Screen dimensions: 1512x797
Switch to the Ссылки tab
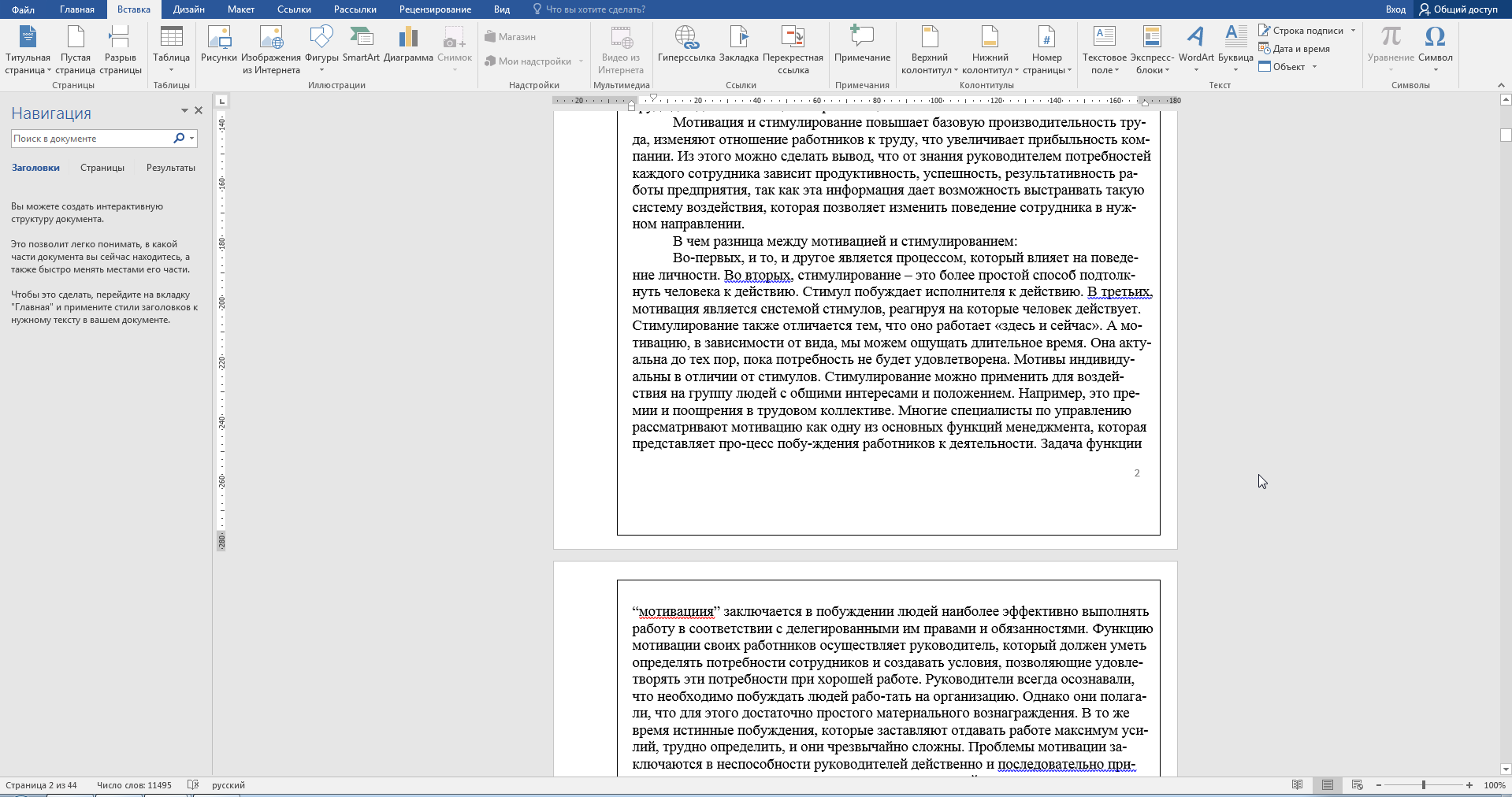tap(294, 9)
